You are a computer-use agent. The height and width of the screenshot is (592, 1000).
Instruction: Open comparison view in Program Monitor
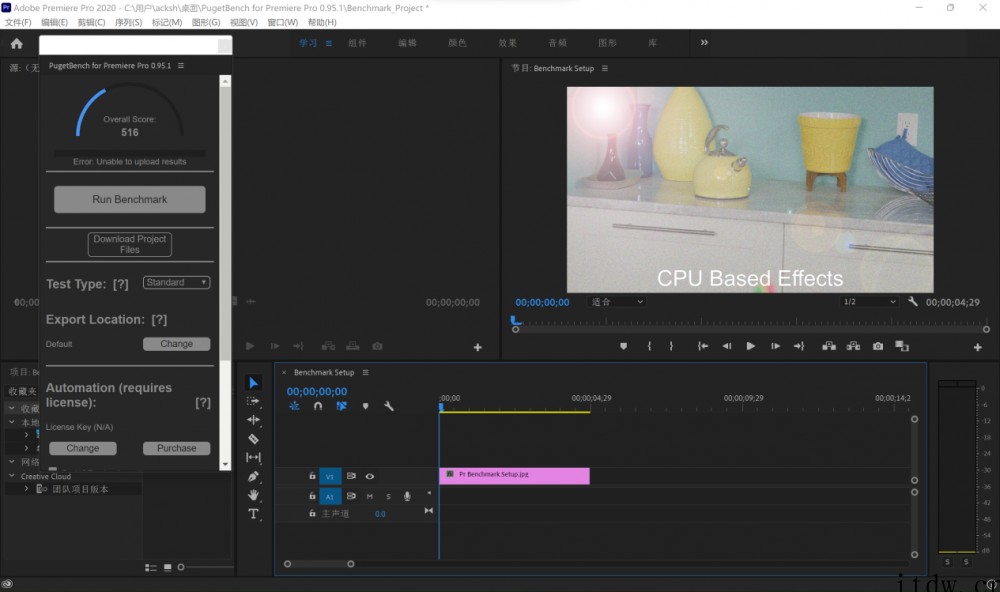(902, 346)
